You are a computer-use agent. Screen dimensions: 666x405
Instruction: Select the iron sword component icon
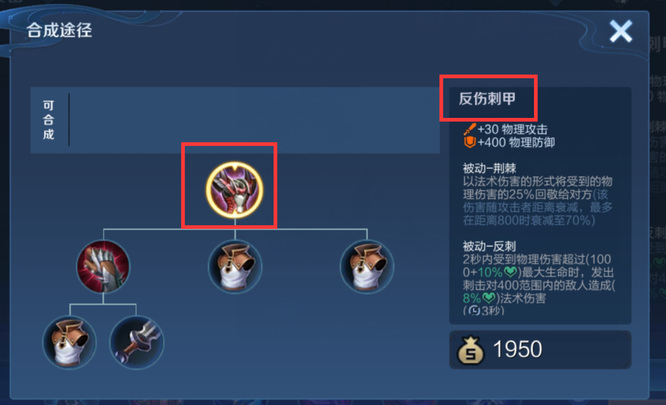[x=136, y=342]
